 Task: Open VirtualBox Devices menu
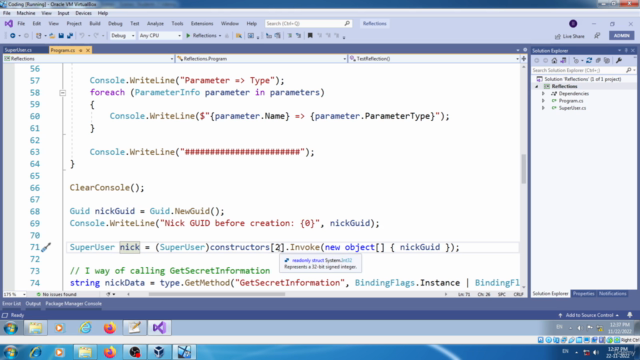(83, 13)
